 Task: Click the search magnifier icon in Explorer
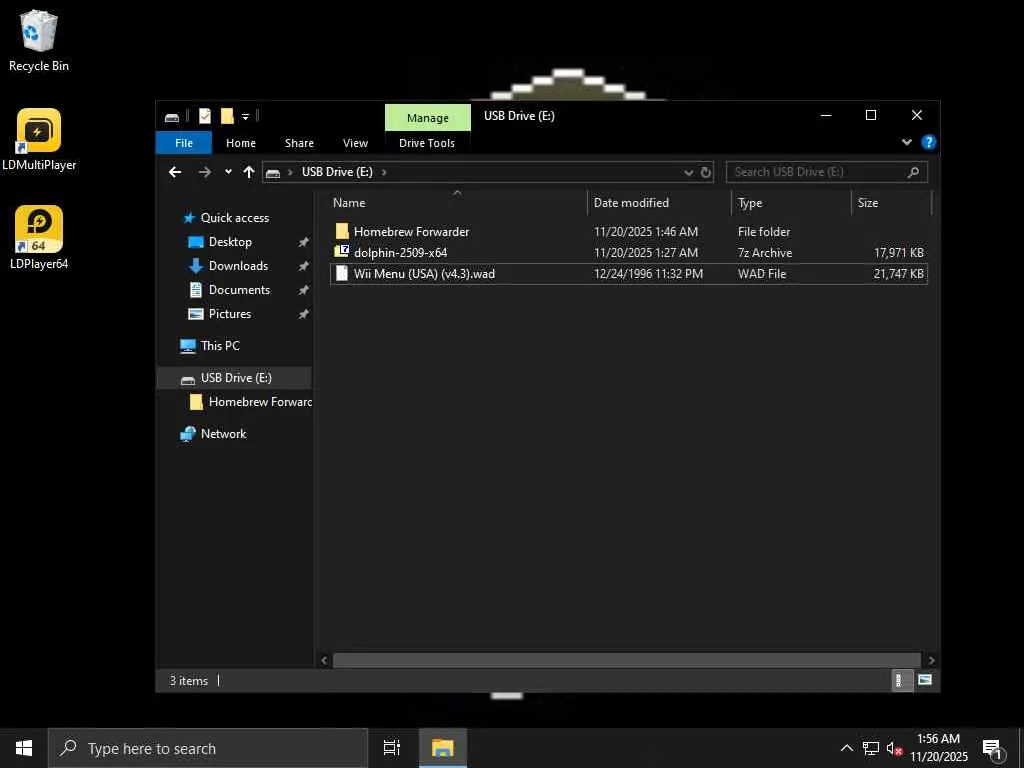pos(914,172)
